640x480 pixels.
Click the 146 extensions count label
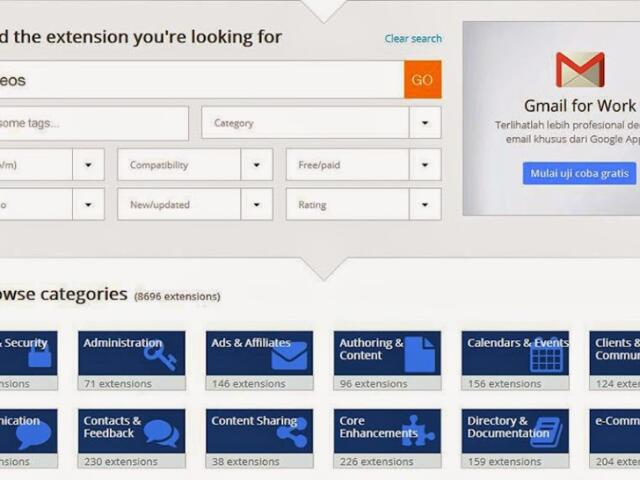pyautogui.click(x=249, y=384)
